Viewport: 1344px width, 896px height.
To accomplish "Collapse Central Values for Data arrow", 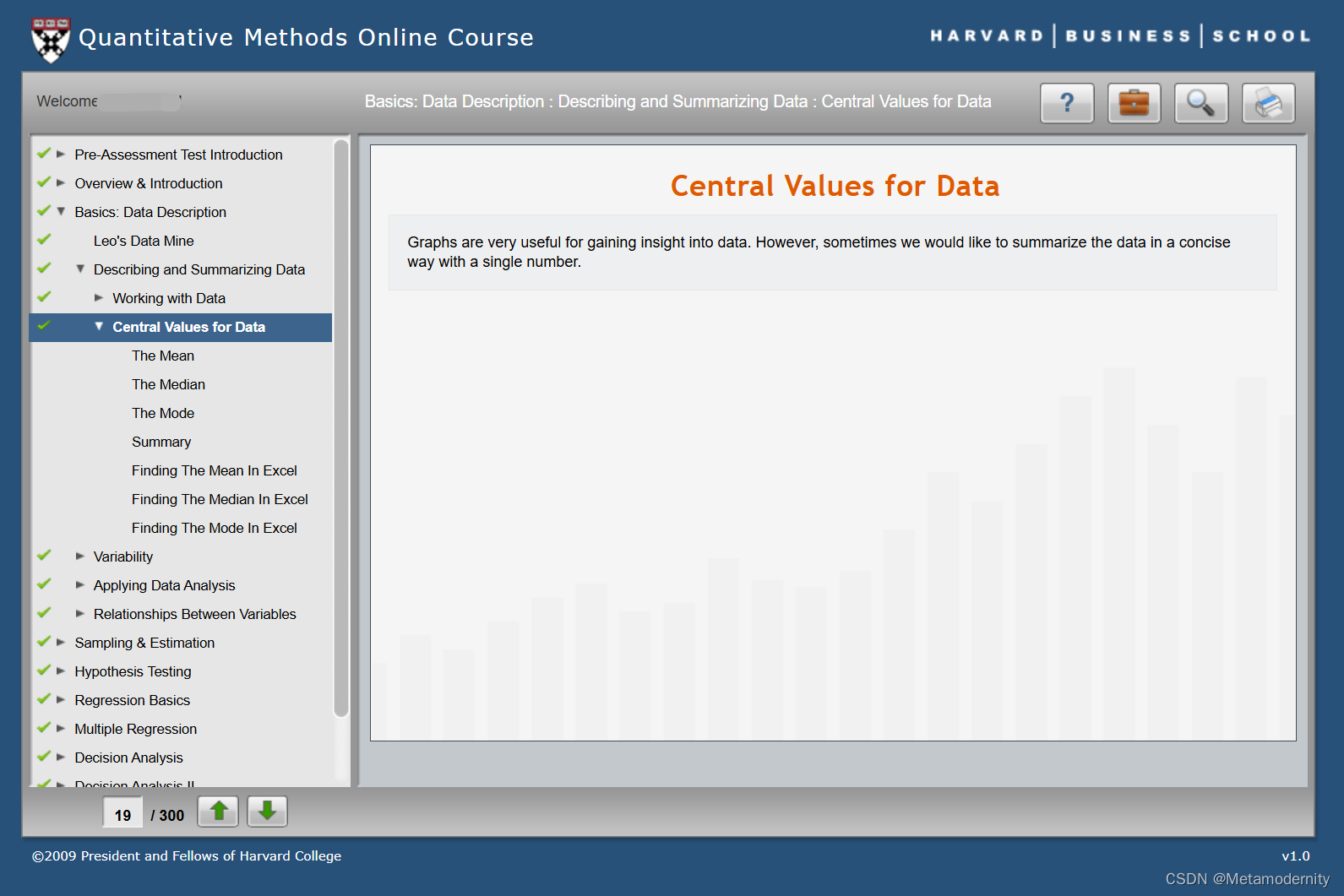I will (x=99, y=327).
